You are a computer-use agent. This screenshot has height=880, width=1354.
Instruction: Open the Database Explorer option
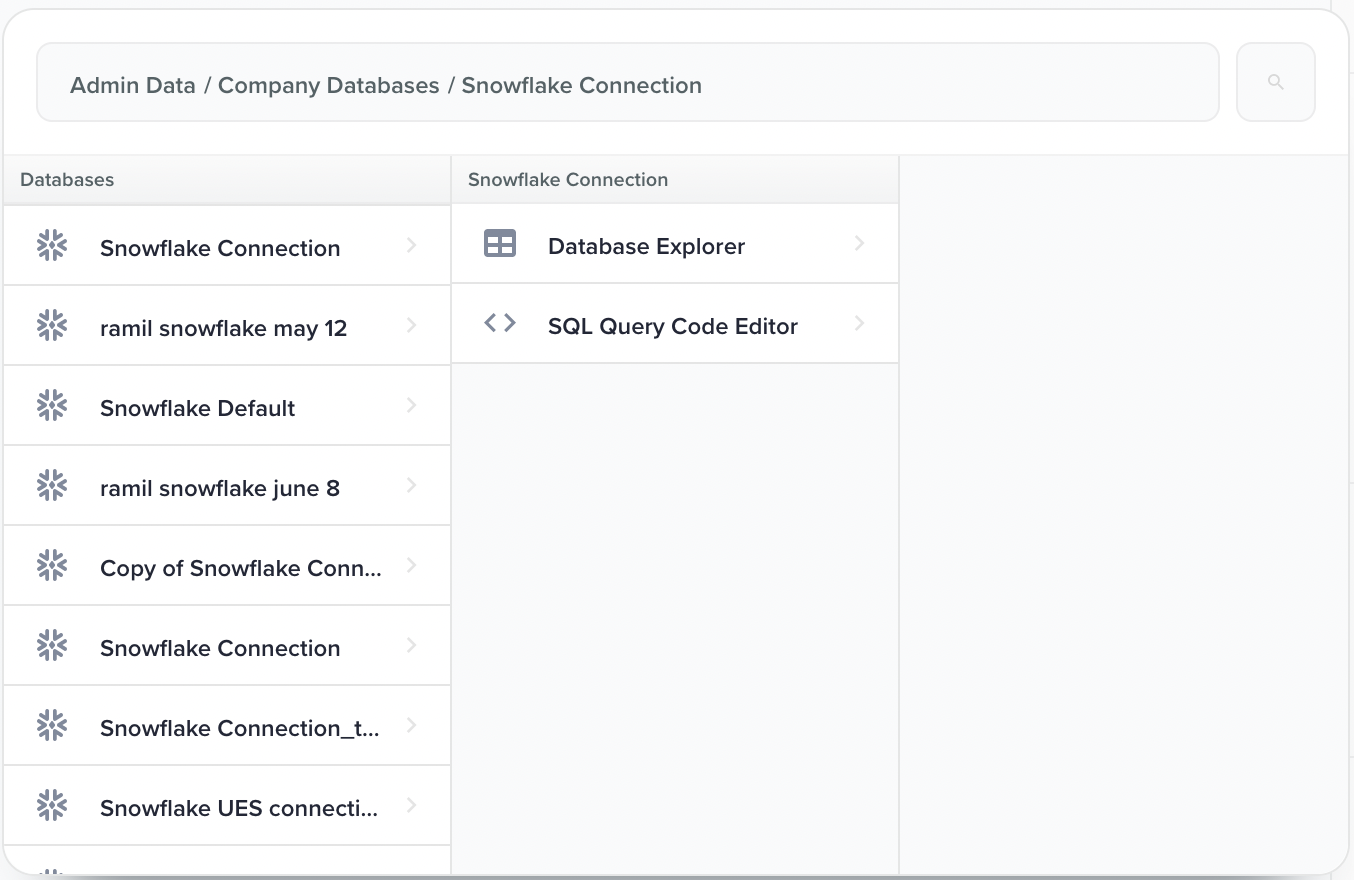pos(646,246)
